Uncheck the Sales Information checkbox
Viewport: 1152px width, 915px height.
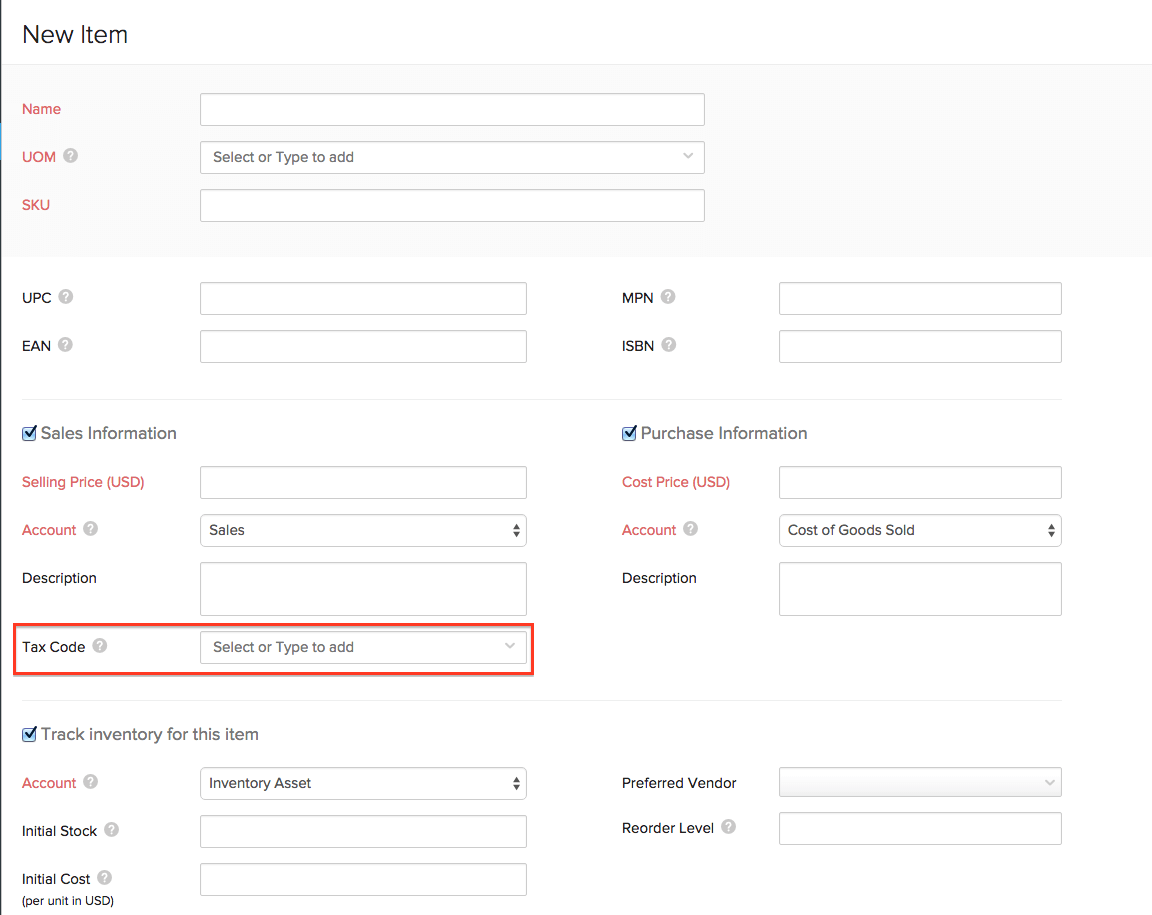(x=29, y=434)
